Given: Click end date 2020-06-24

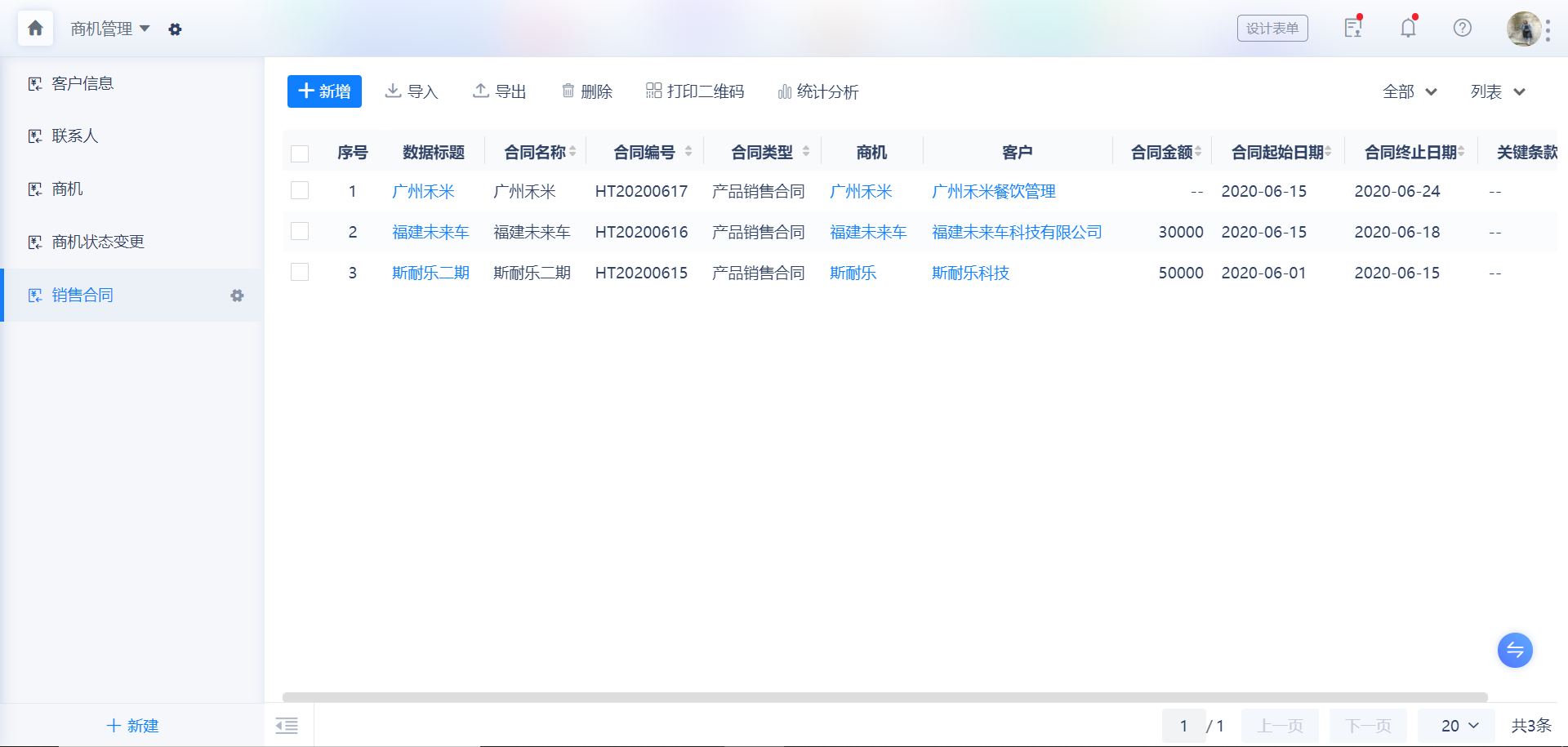Looking at the screenshot, I should click(1397, 191).
